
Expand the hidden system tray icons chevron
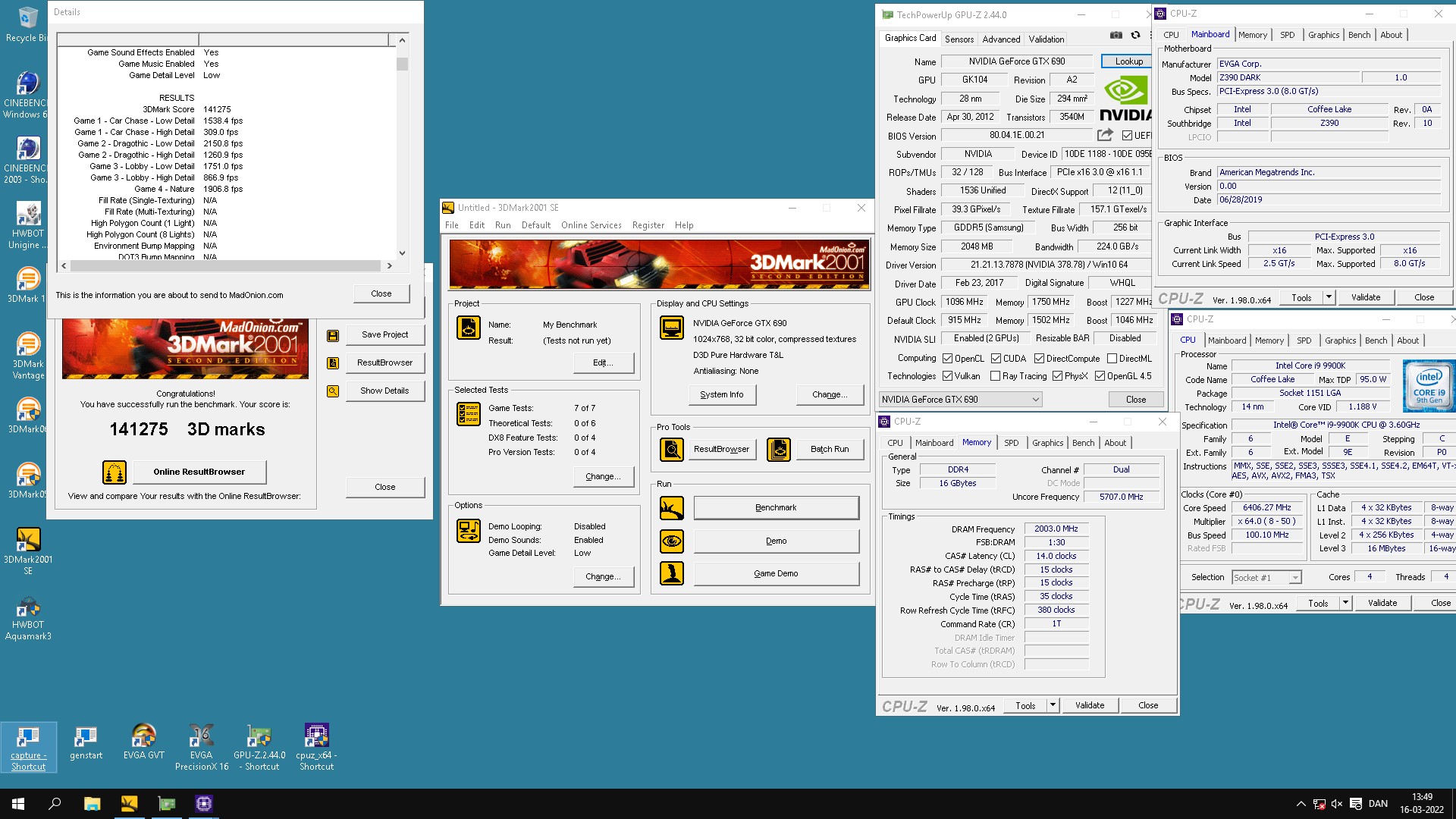[1301, 804]
